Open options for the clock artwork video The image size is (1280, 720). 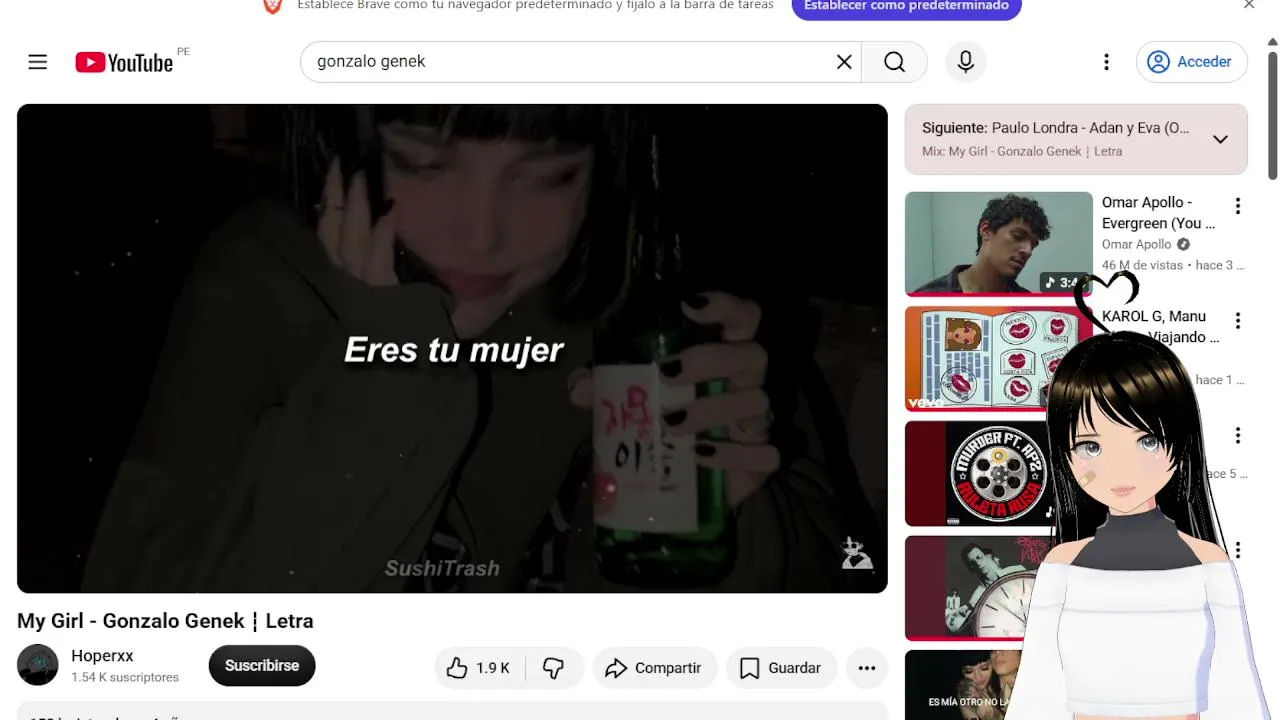point(1238,550)
